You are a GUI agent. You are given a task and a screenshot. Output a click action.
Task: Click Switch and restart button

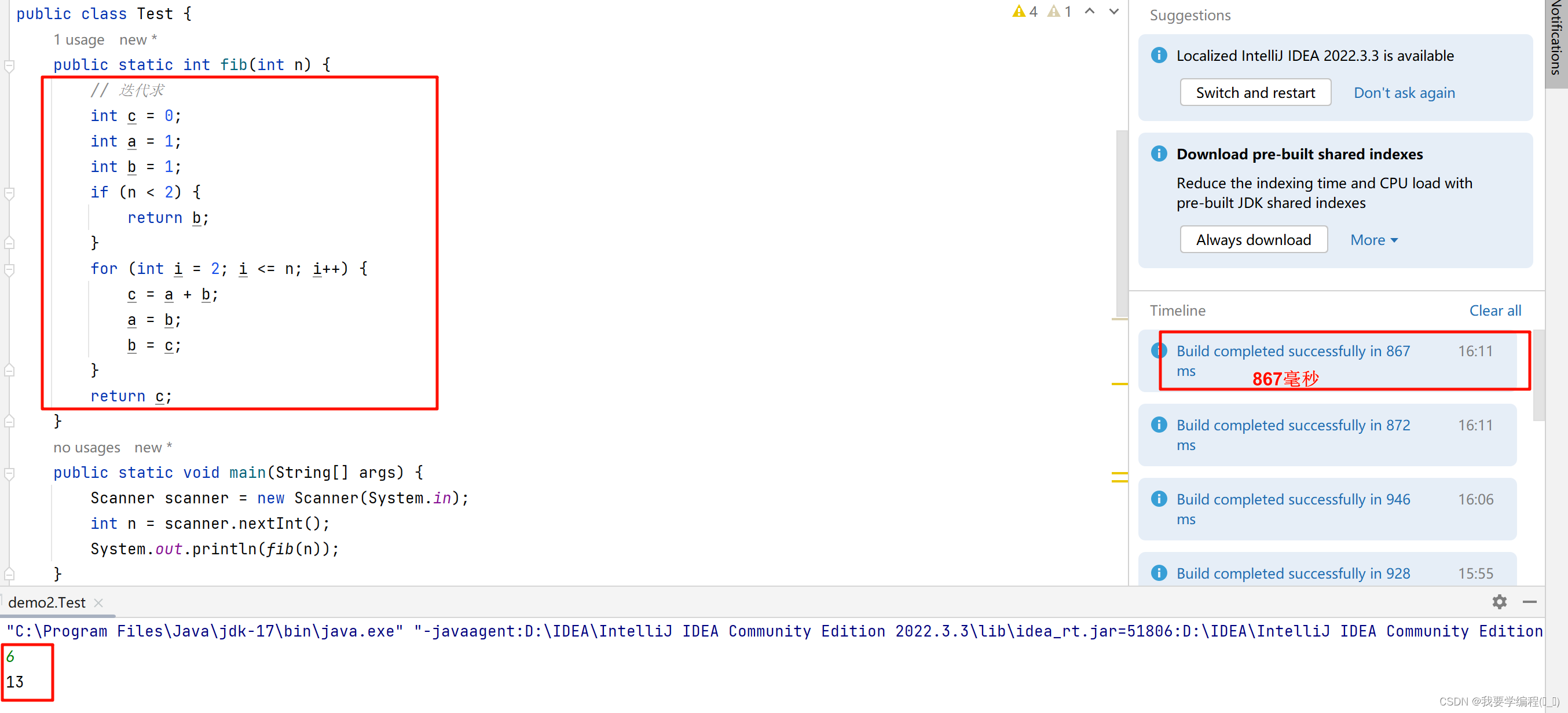1255,93
